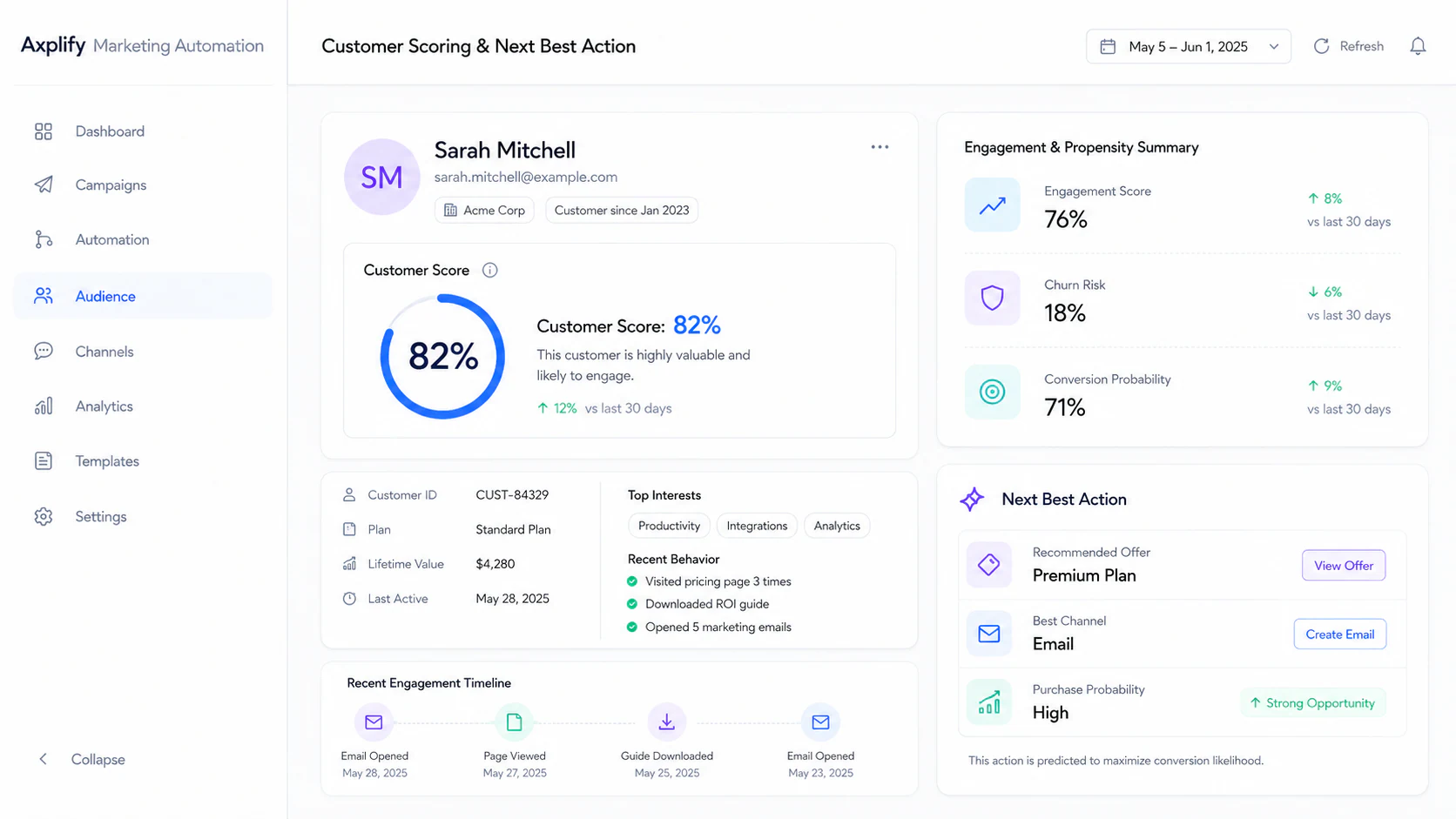Click the Email Opened May 28 timeline icon
The image size is (1456, 819).
click(374, 722)
